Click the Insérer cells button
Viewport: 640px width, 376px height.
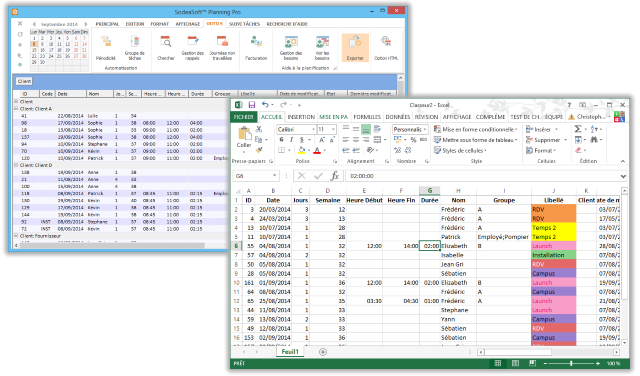(x=542, y=129)
